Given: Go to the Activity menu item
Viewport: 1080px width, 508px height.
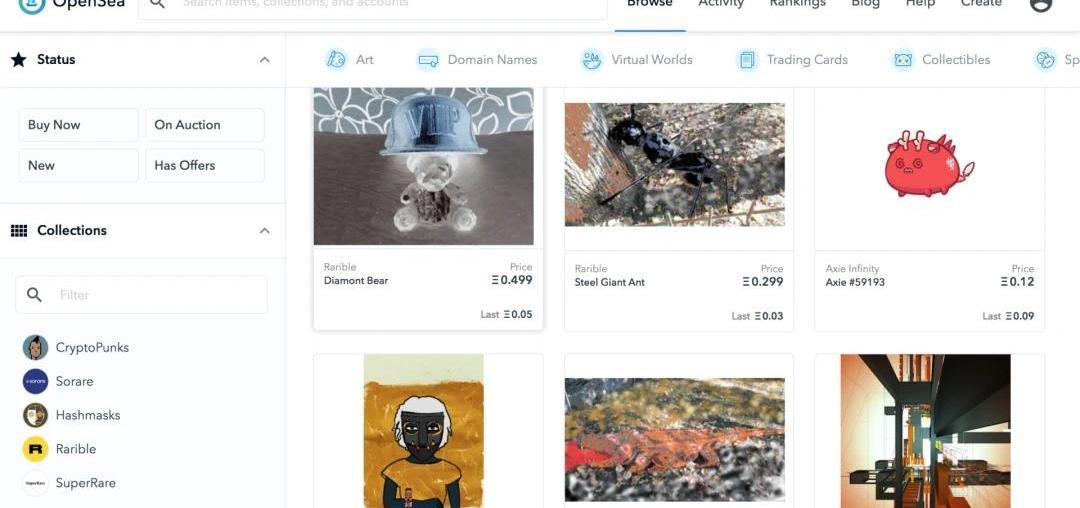Looking at the screenshot, I should point(721,3).
